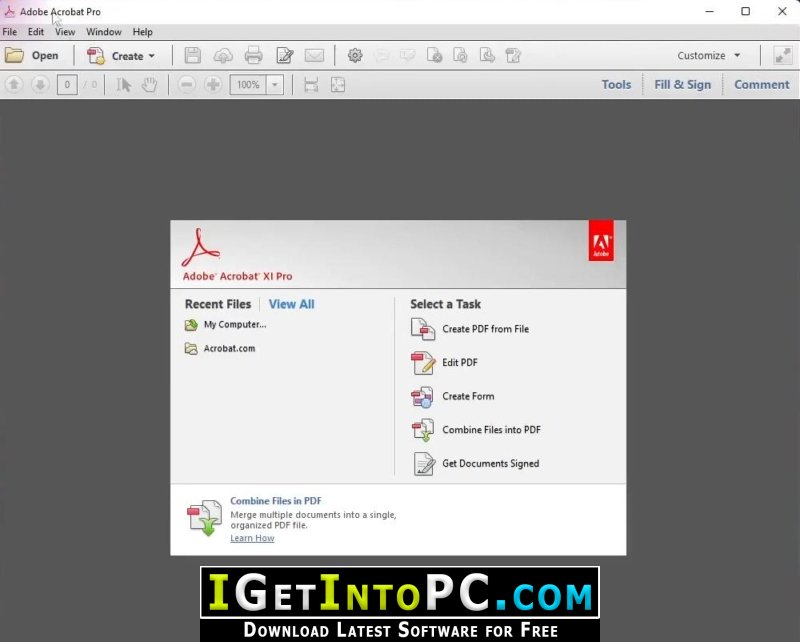The height and width of the screenshot is (642, 800).
Task: Open the Window menu
Action: (x=104, y=32)
